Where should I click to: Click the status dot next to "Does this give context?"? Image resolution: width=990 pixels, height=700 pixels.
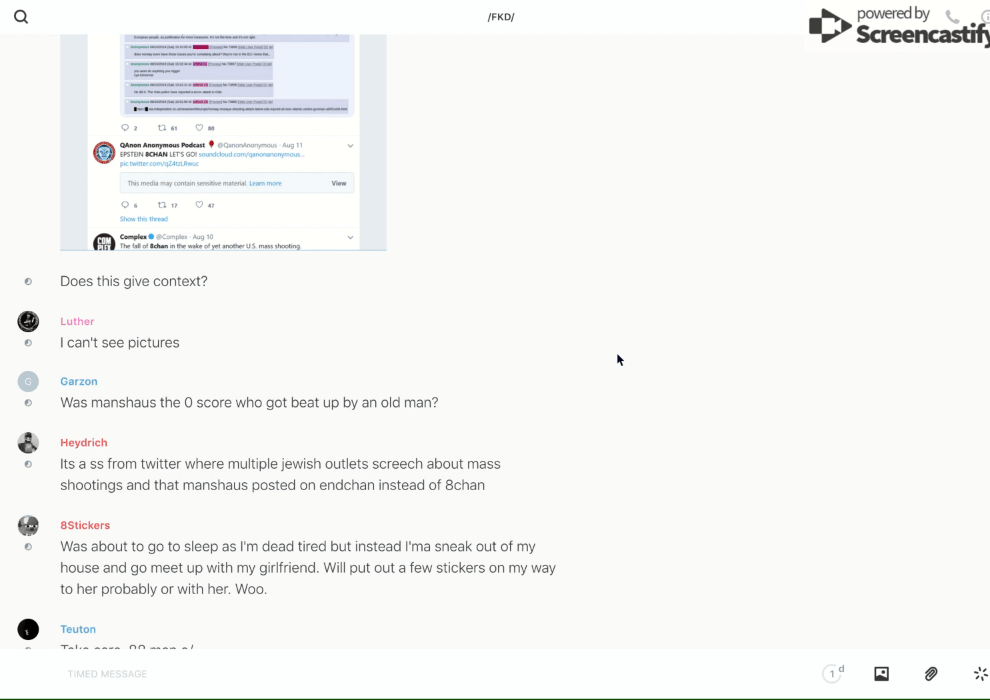point(28,282)
